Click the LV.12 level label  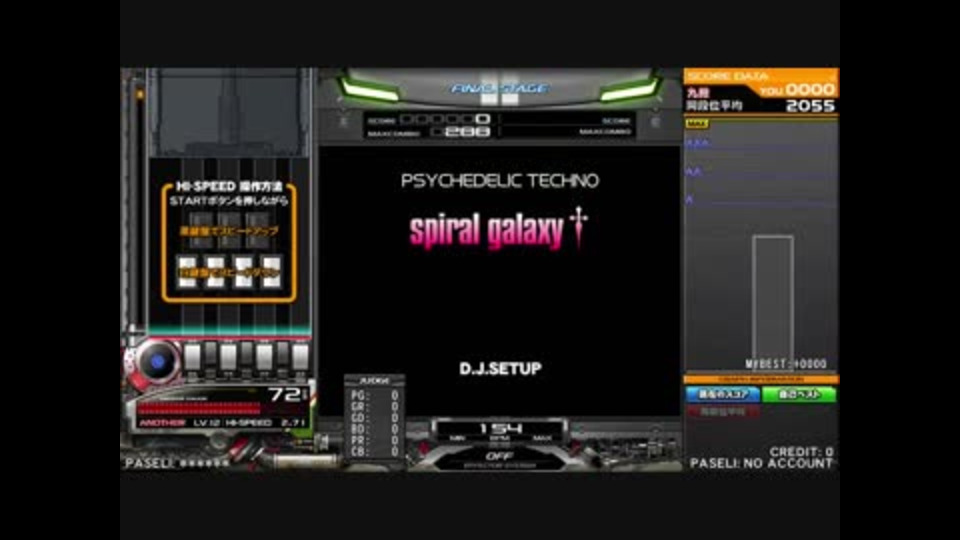(x=206, y=423)
